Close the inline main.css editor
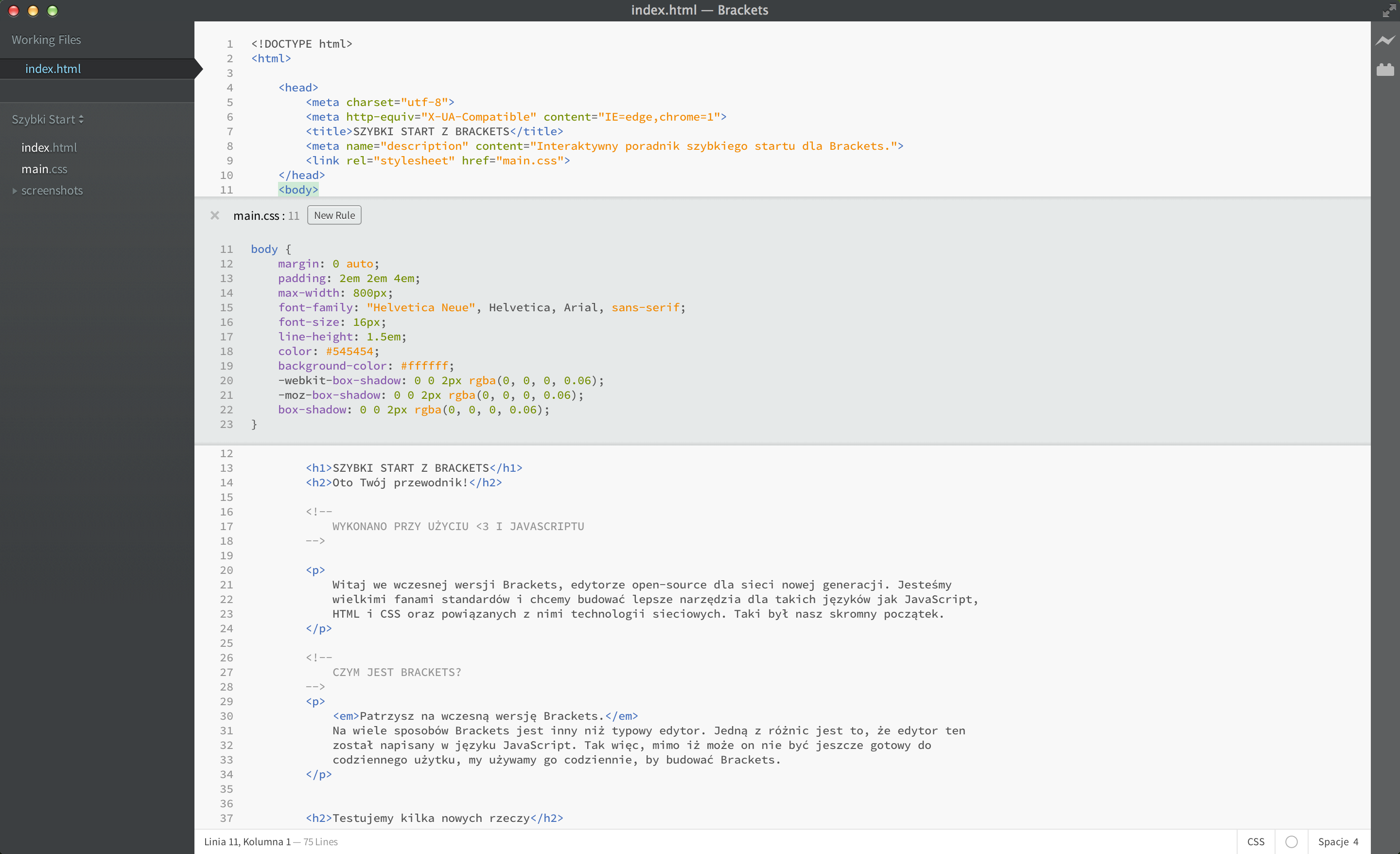Image resolution: width=1400 pixels, height=854 pixels. (215, 215)
